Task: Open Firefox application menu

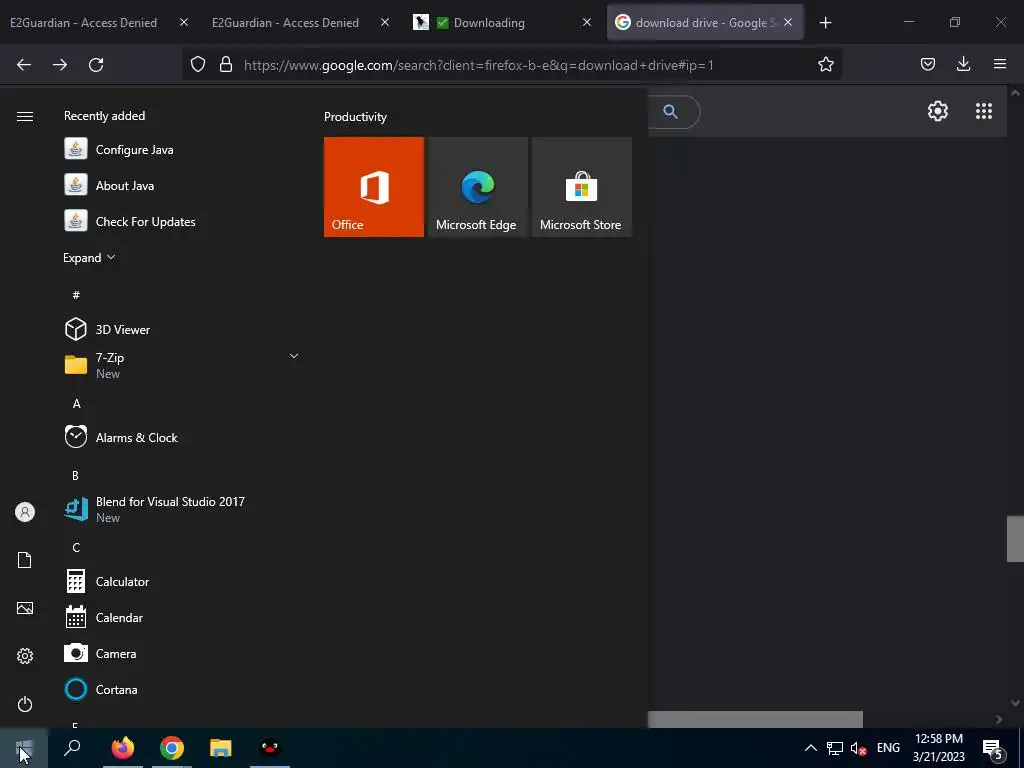Action: [x=999, y=64]
